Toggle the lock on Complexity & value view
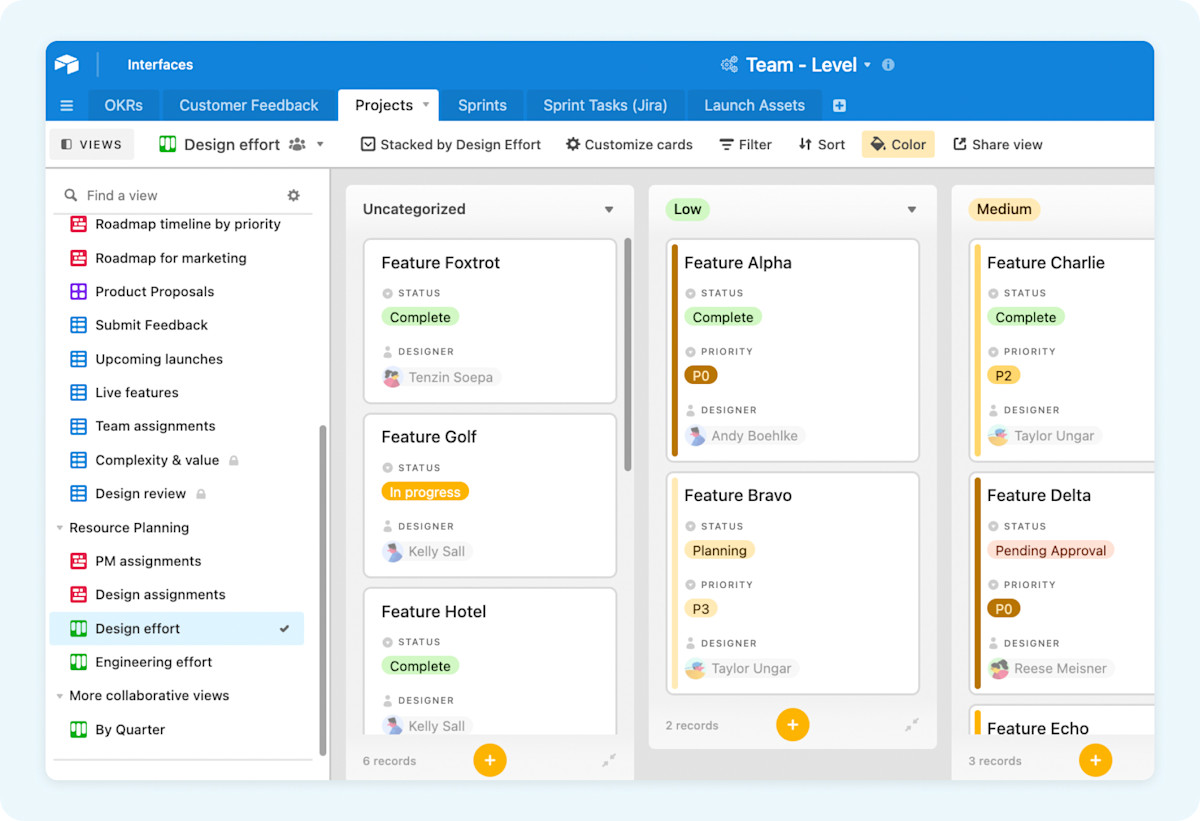The image size is (1200, 821). coord(234,459)
